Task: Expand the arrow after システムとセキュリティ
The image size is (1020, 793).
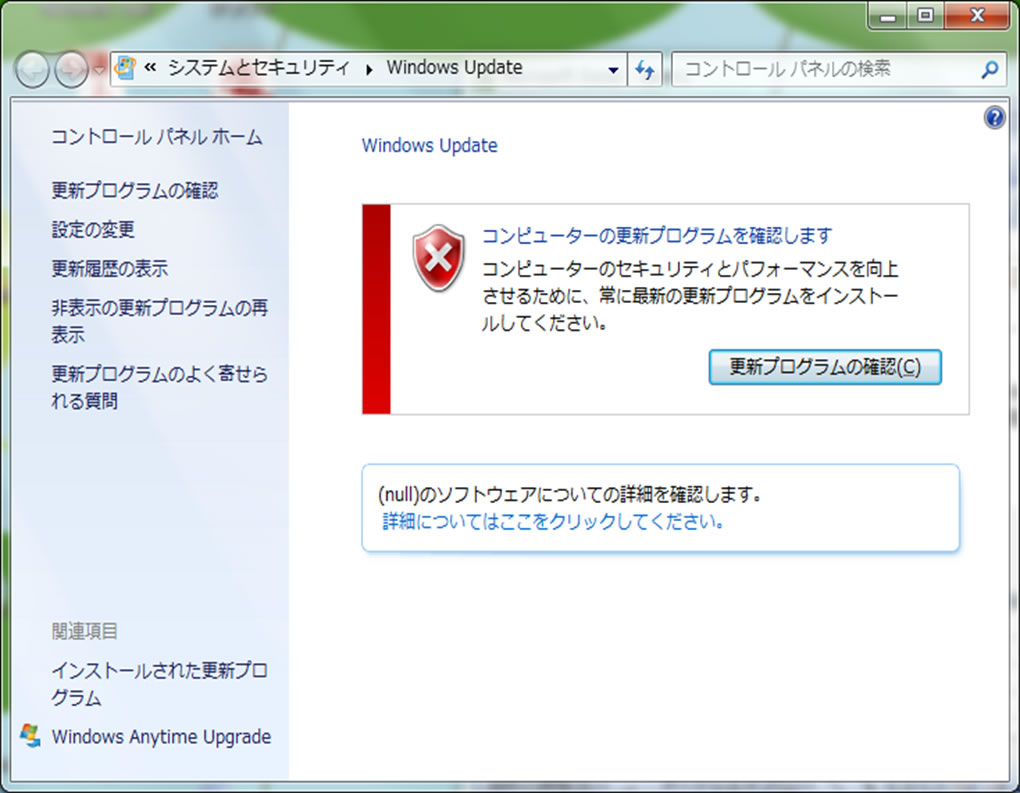Action: (369, 69)
